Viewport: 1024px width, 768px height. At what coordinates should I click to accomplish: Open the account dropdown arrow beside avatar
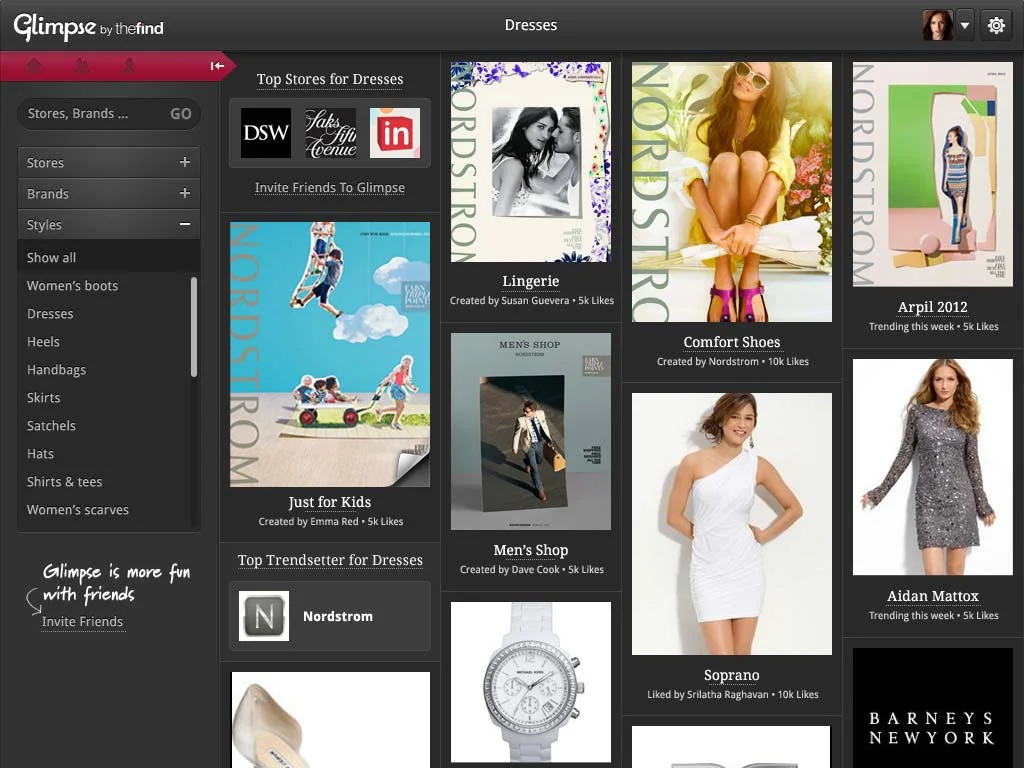tap(965, 25)
